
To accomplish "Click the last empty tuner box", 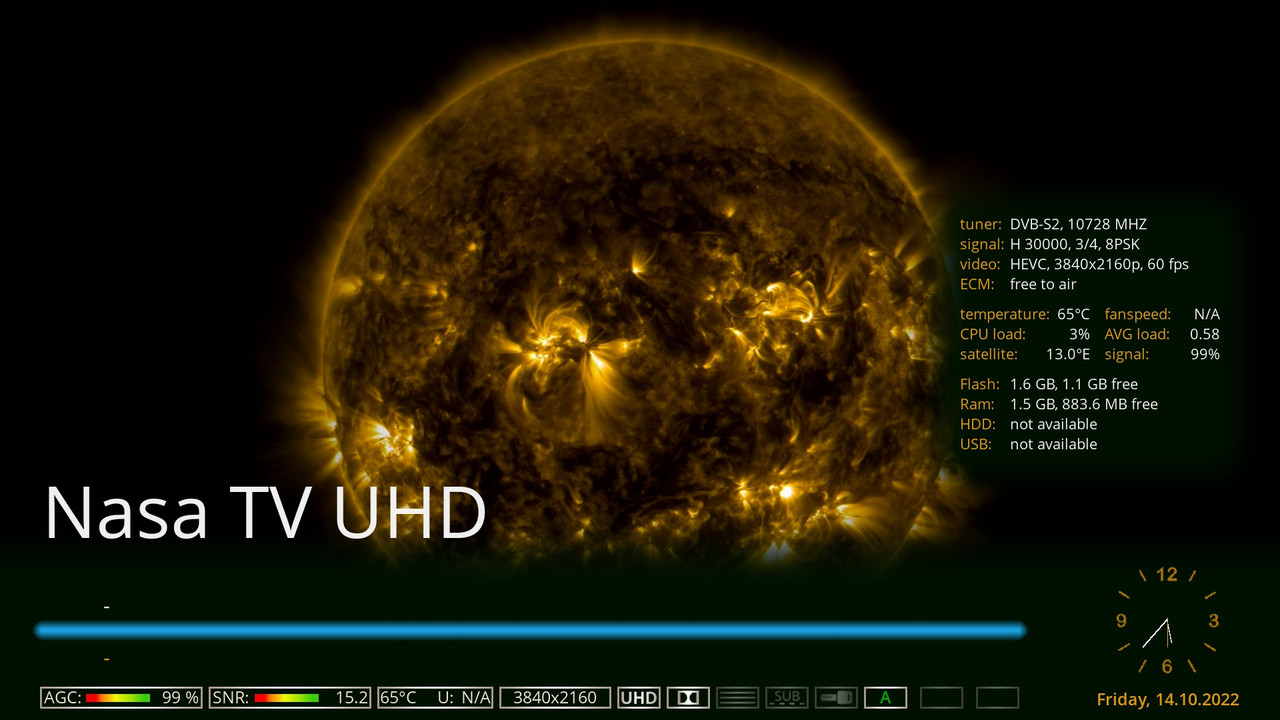I will pyautogui.click(x=997, y=698).
